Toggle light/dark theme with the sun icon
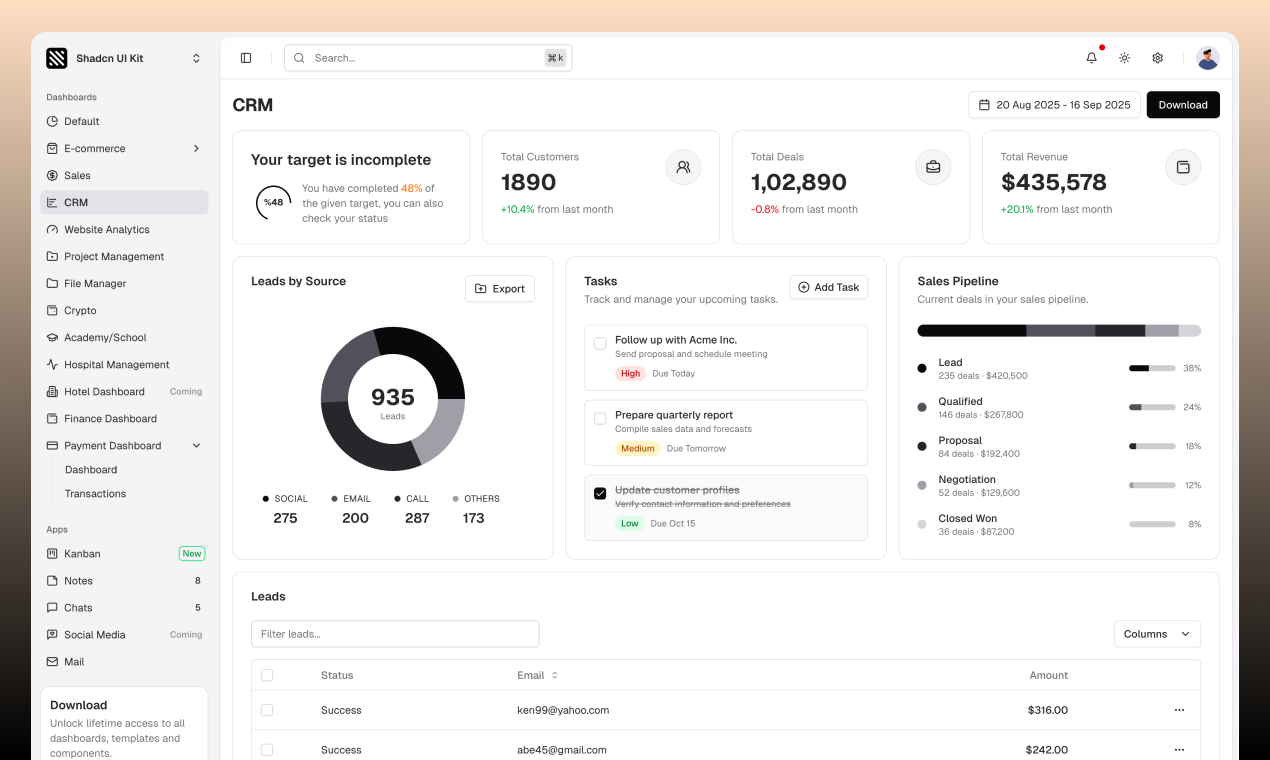The image size is (1270, 760). 1124,58
